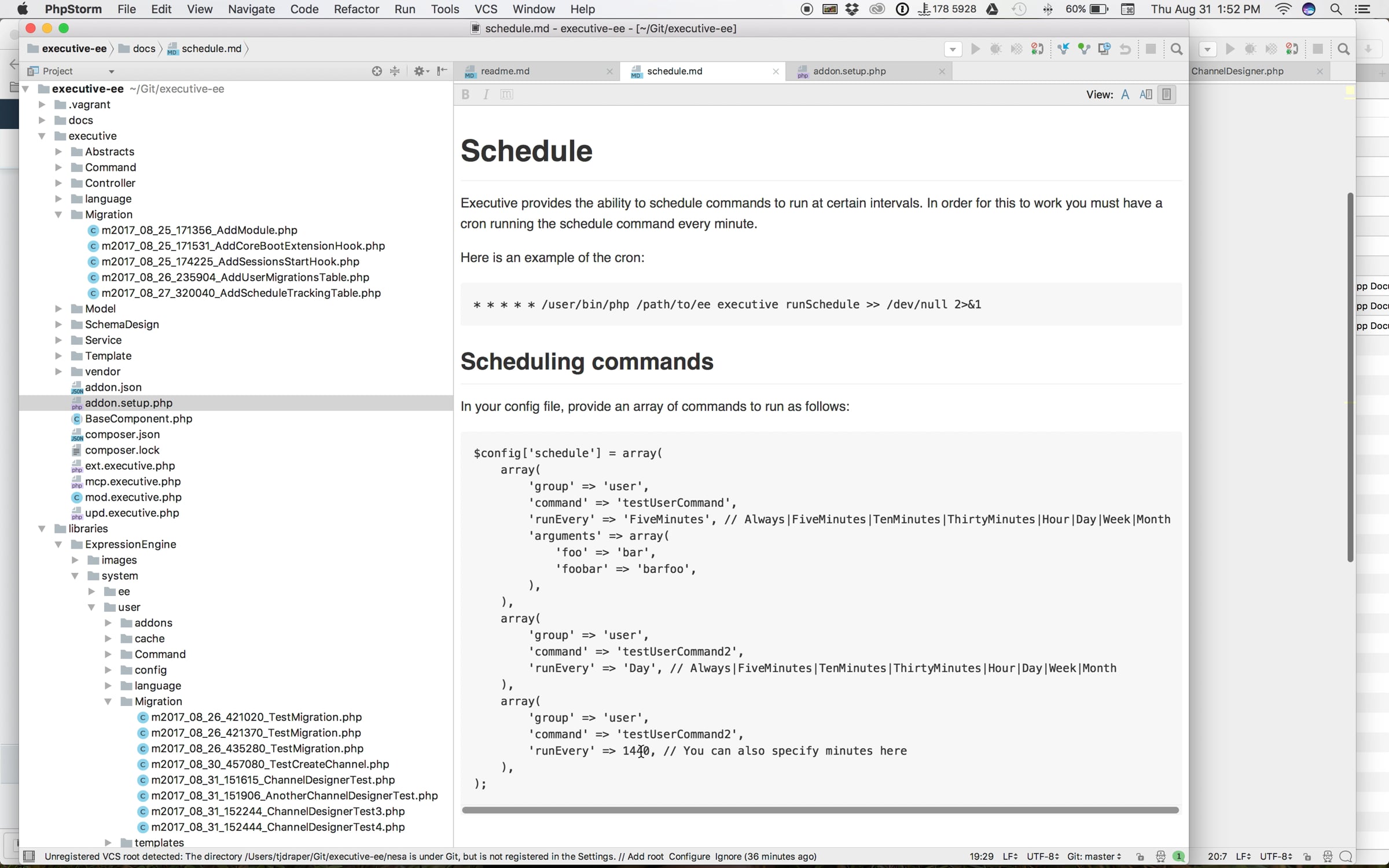Screen dimensions: 1389x868
Task: Open run configuration dropdown in background window toolbar
Action: point(1207,49)
